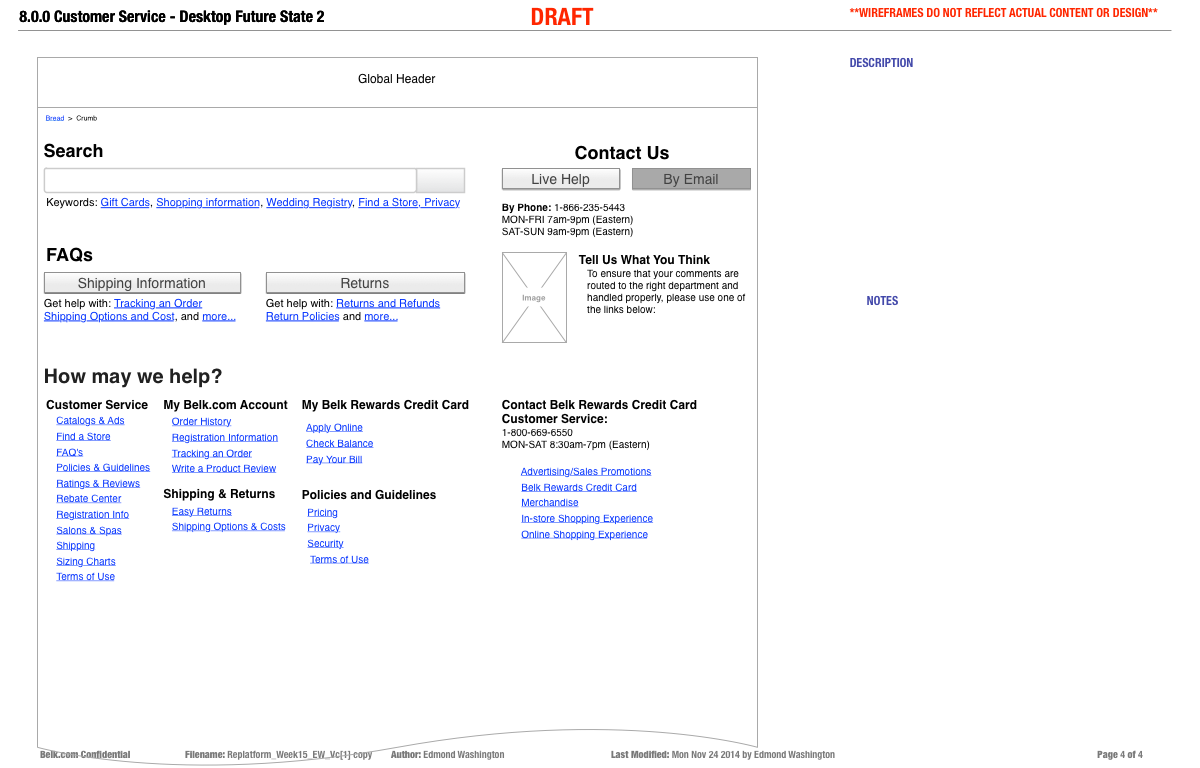Click the Gift Cards keyword link

(x=125, y=202)
